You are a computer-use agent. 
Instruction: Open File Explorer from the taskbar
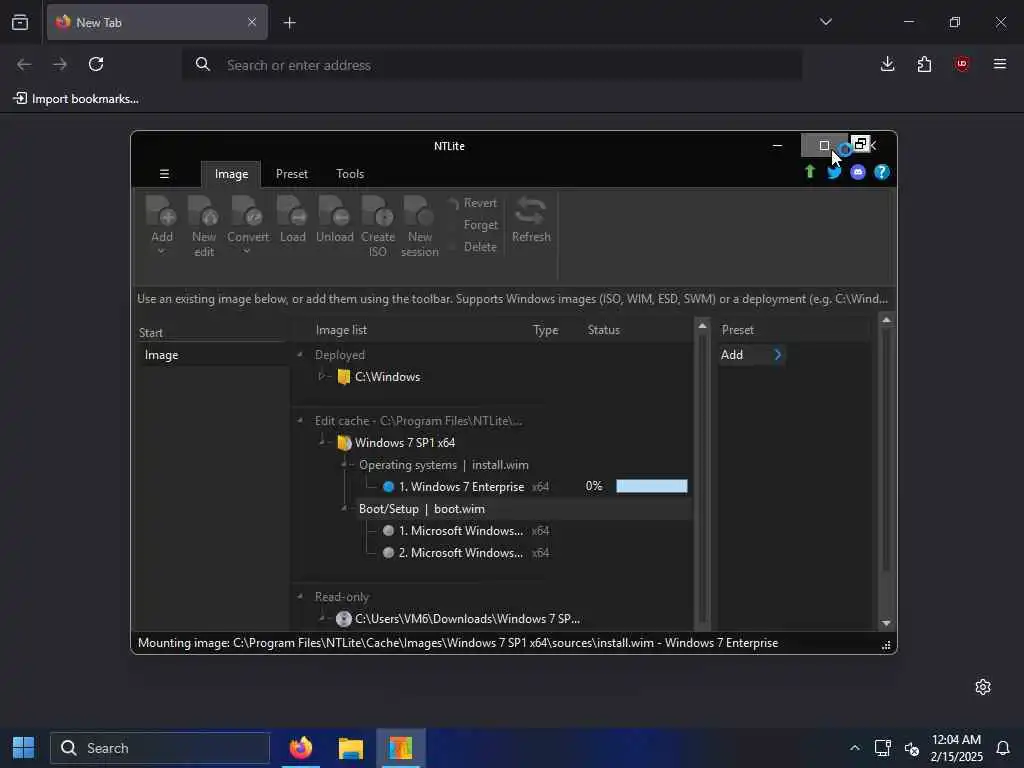(351, 748)
